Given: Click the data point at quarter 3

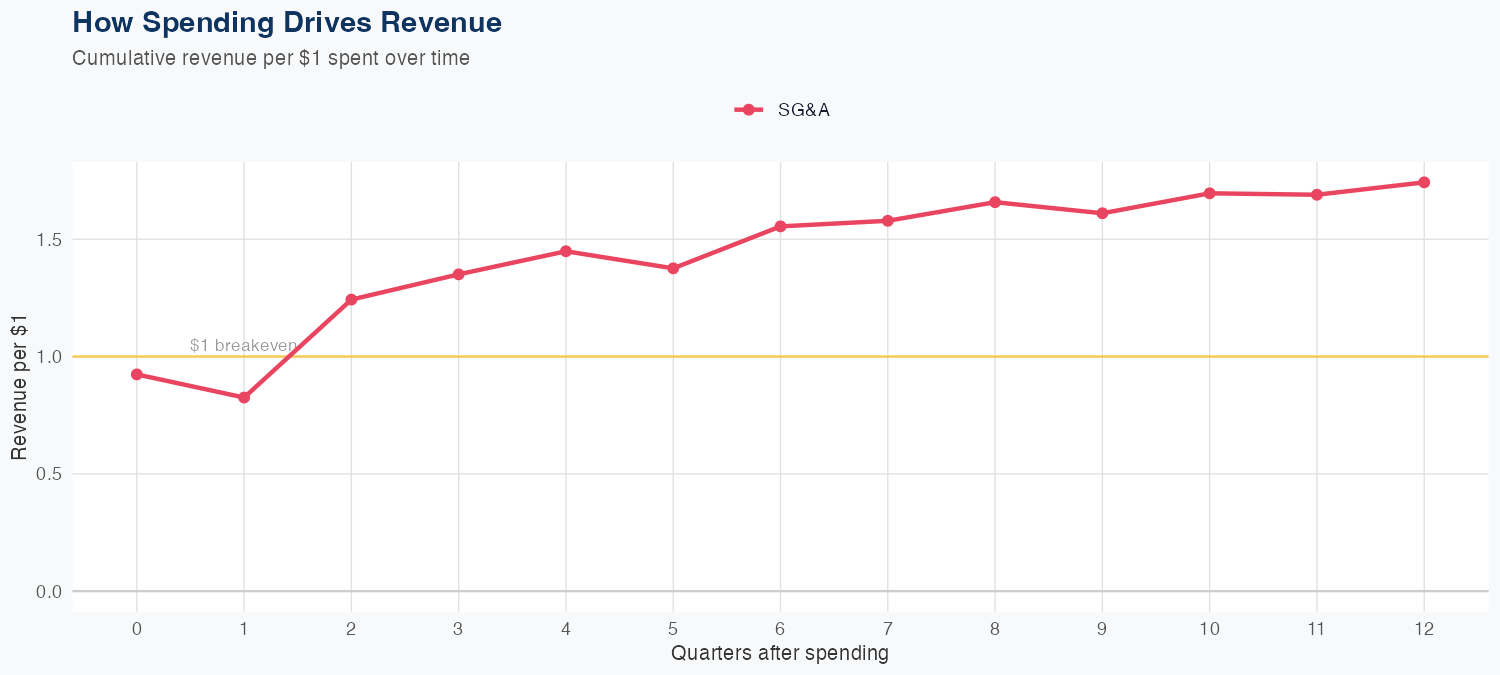Looking at the screenshot, I should coord(459,274).
